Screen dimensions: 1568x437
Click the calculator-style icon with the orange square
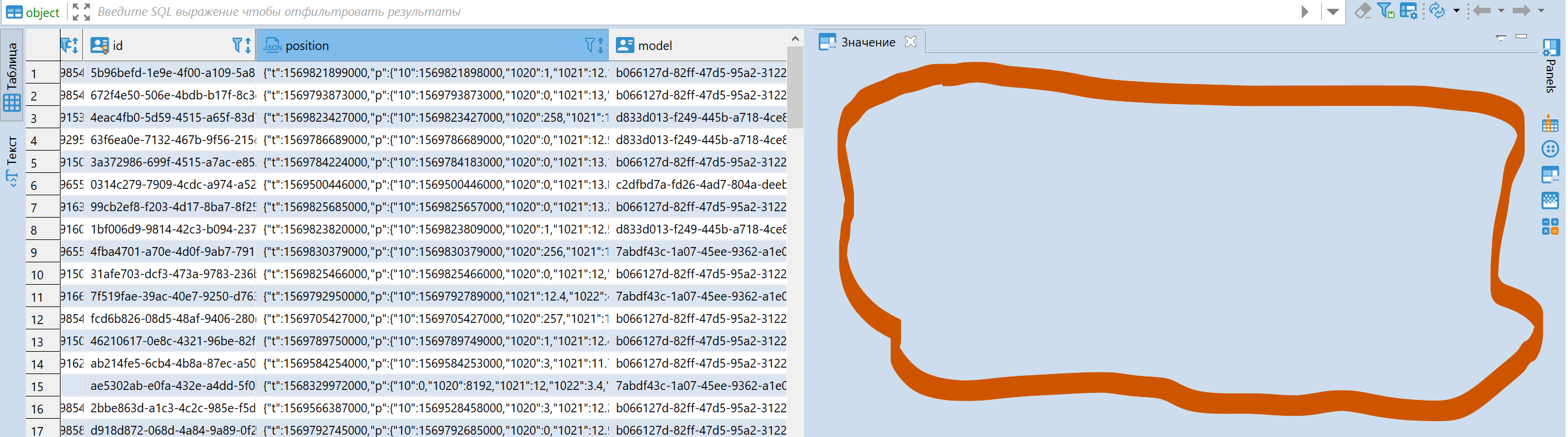(x=1550, y=226)
